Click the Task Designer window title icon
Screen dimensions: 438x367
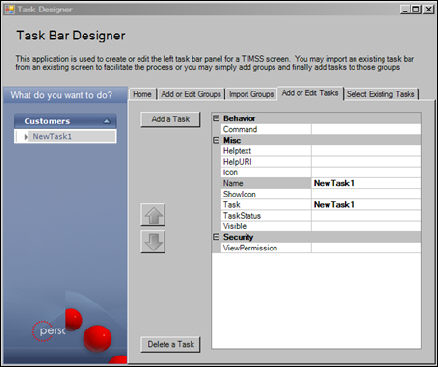click(x=9, y=9)
